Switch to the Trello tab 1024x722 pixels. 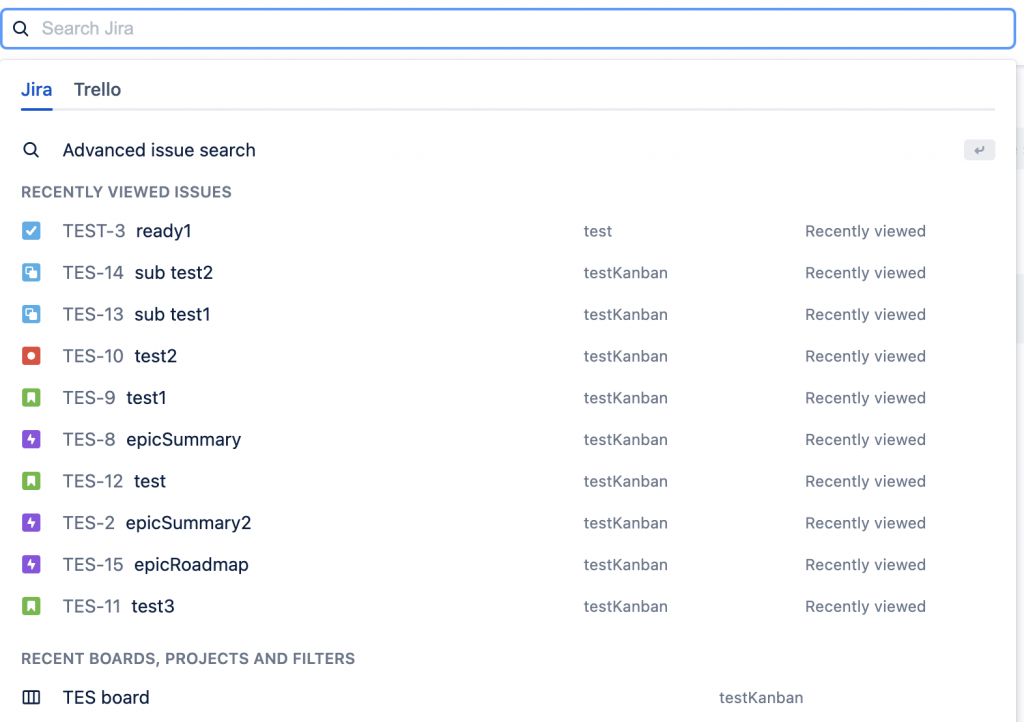(97, 90)
